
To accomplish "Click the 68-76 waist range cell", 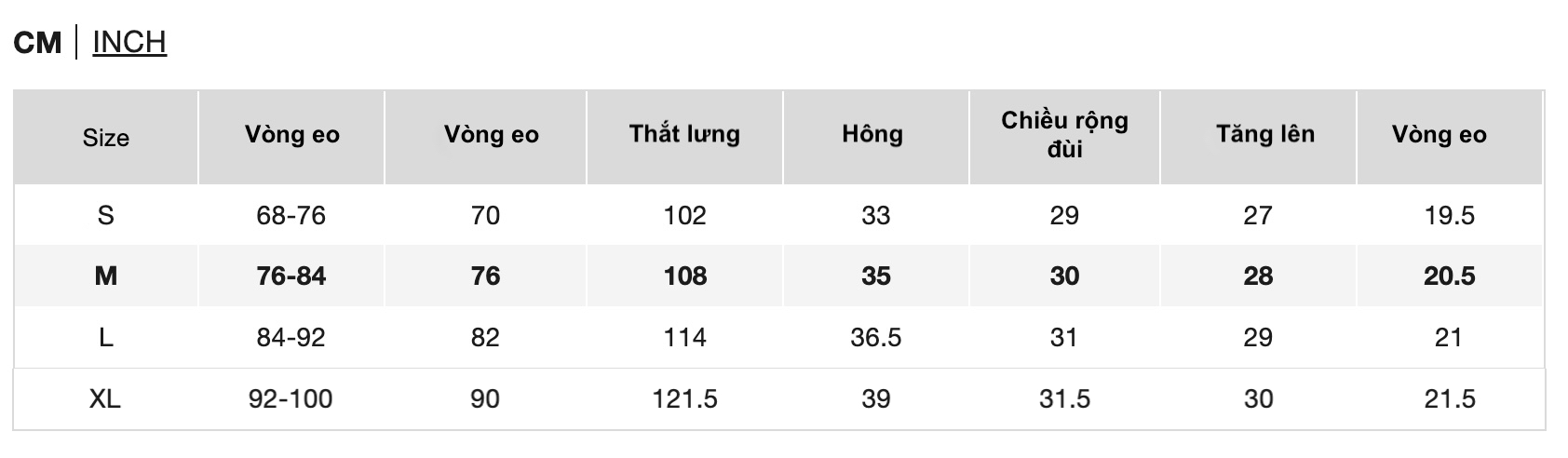I will 291,215.
